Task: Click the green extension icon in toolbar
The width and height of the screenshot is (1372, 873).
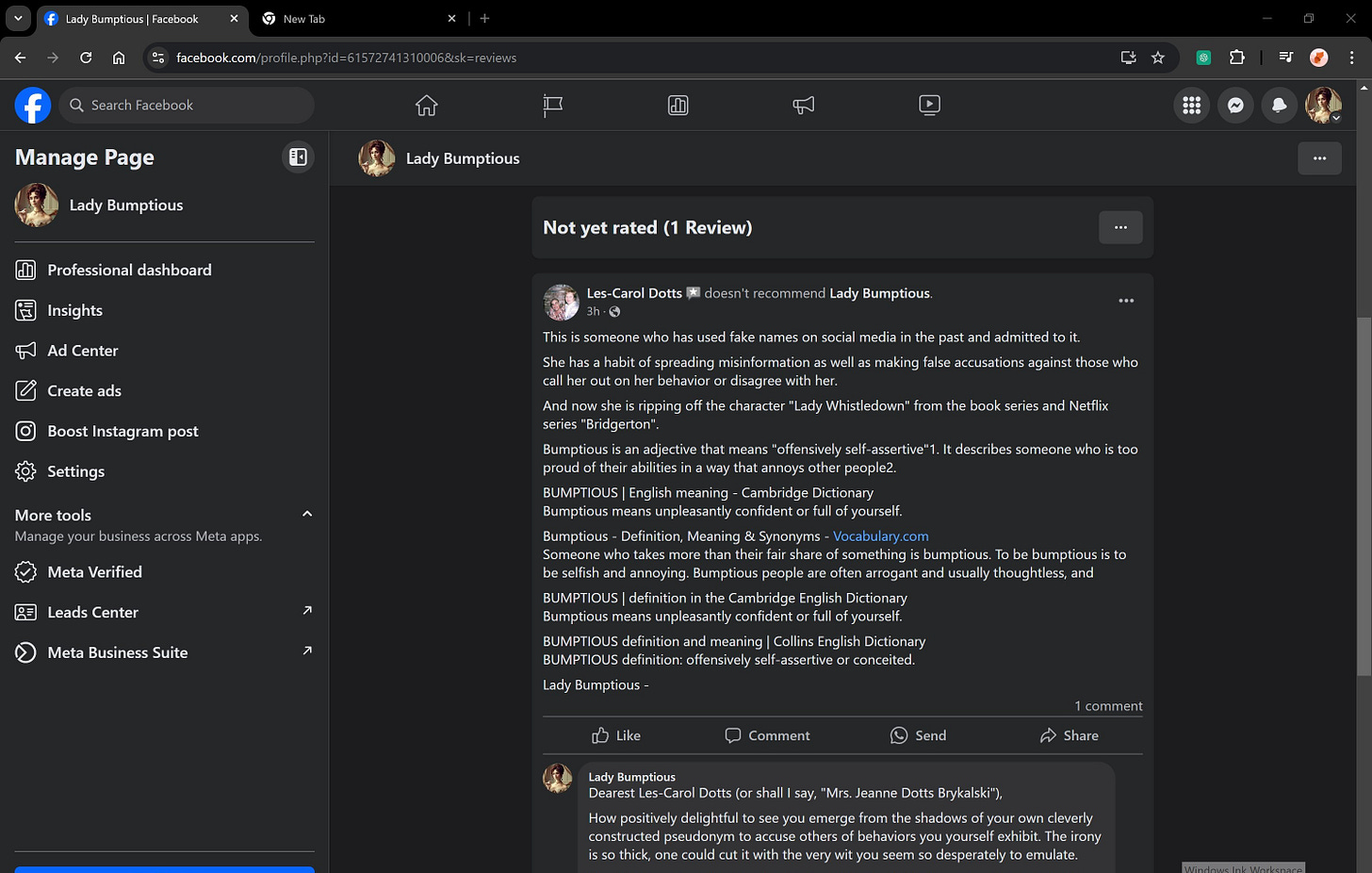Action: [1203, 58]
